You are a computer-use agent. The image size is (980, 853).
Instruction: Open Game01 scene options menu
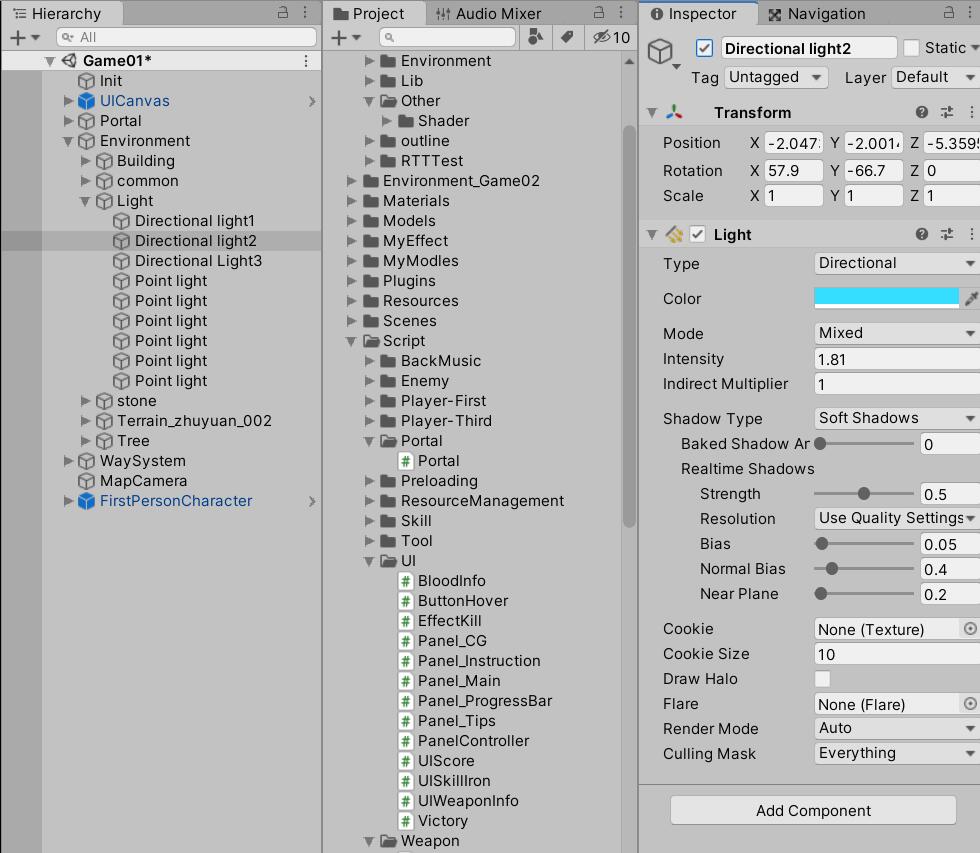coord(306,61)
